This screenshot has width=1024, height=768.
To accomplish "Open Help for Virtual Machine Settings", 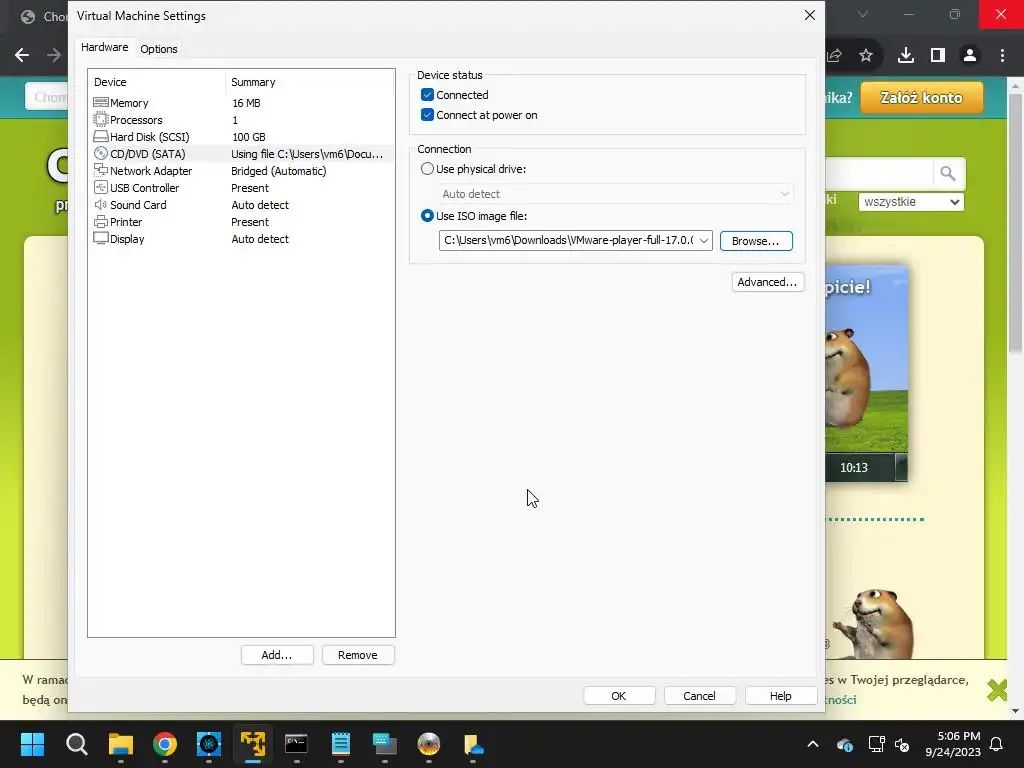I will click(780, 696).
